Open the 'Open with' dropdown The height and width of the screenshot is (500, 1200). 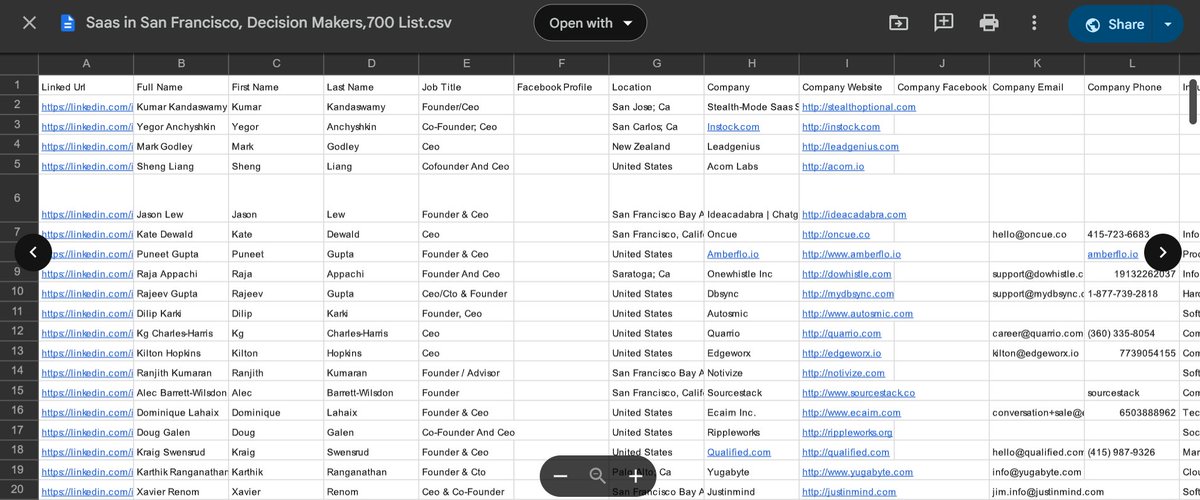click(x=590, y=23)
